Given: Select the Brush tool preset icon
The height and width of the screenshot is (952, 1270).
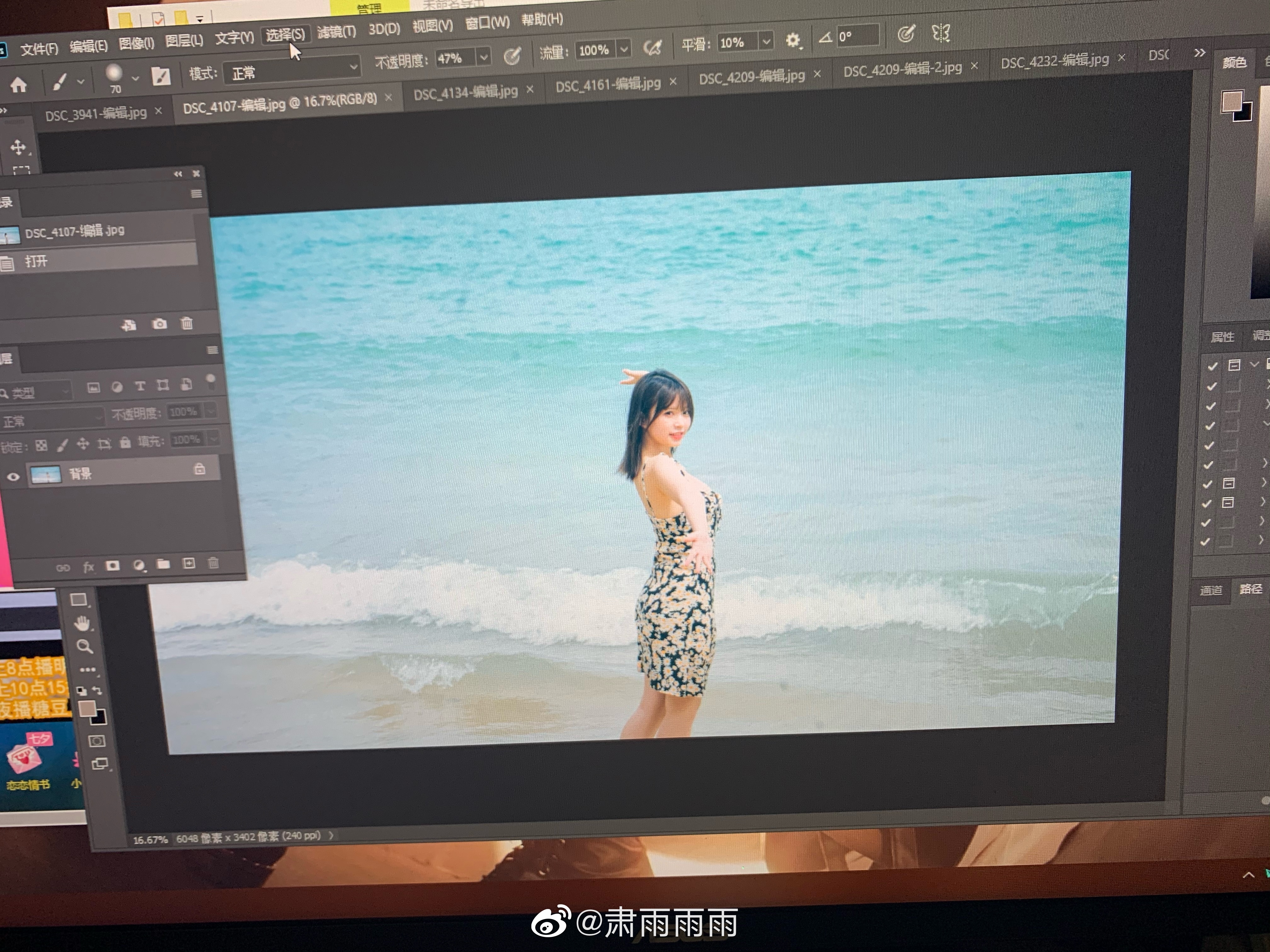Looking at the screenshot, I should click(x=60, y=82).
